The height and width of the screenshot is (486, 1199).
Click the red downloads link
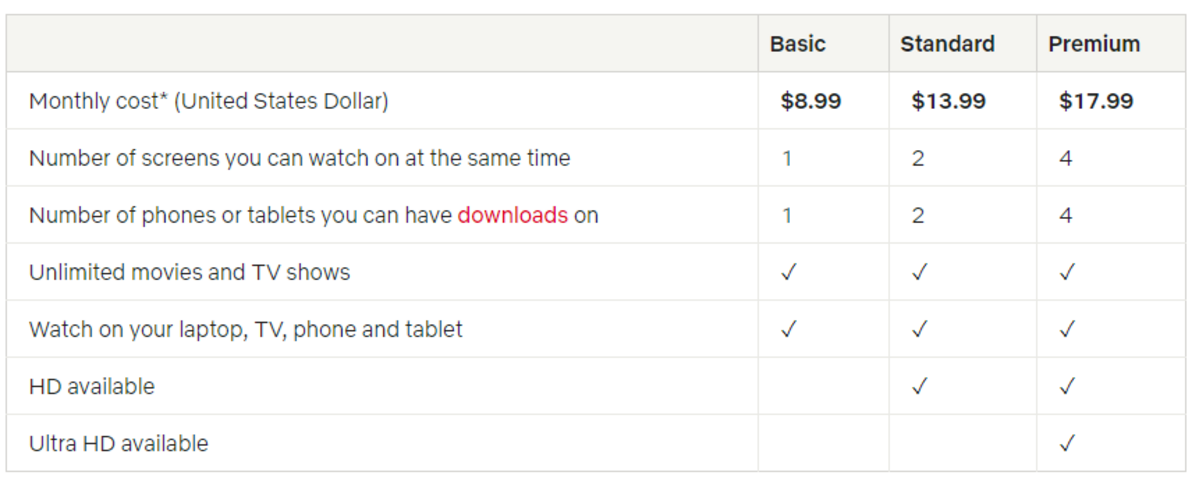[512, 215]
